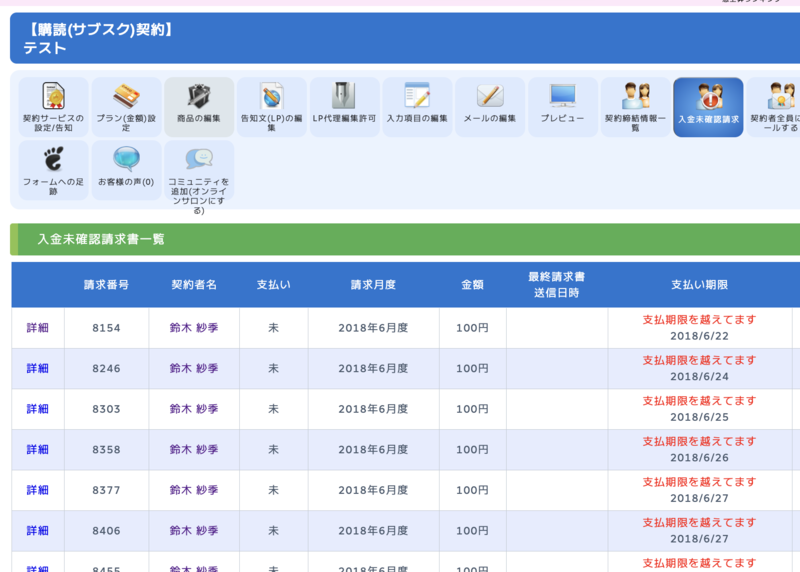Screen dimensions: 800x572
Task: Open 詳細 link for invoice 8358
Action: point(37,450)
